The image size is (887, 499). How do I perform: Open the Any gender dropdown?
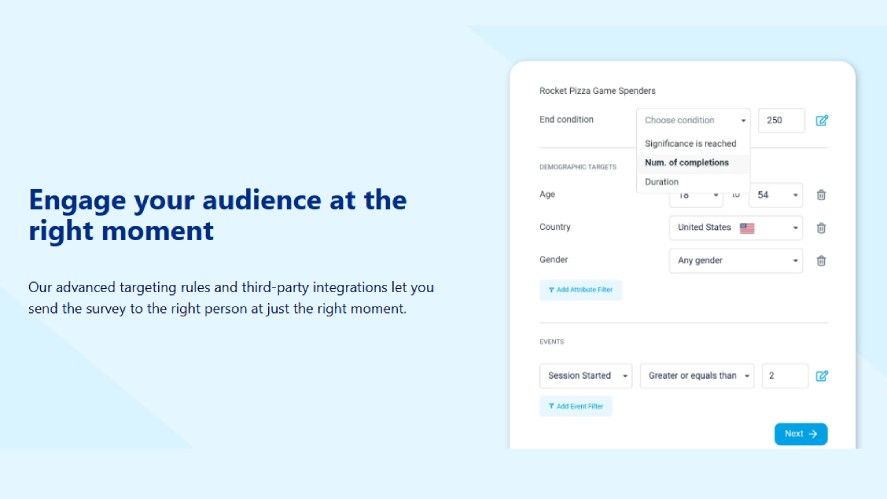click(x=735, y=261)
